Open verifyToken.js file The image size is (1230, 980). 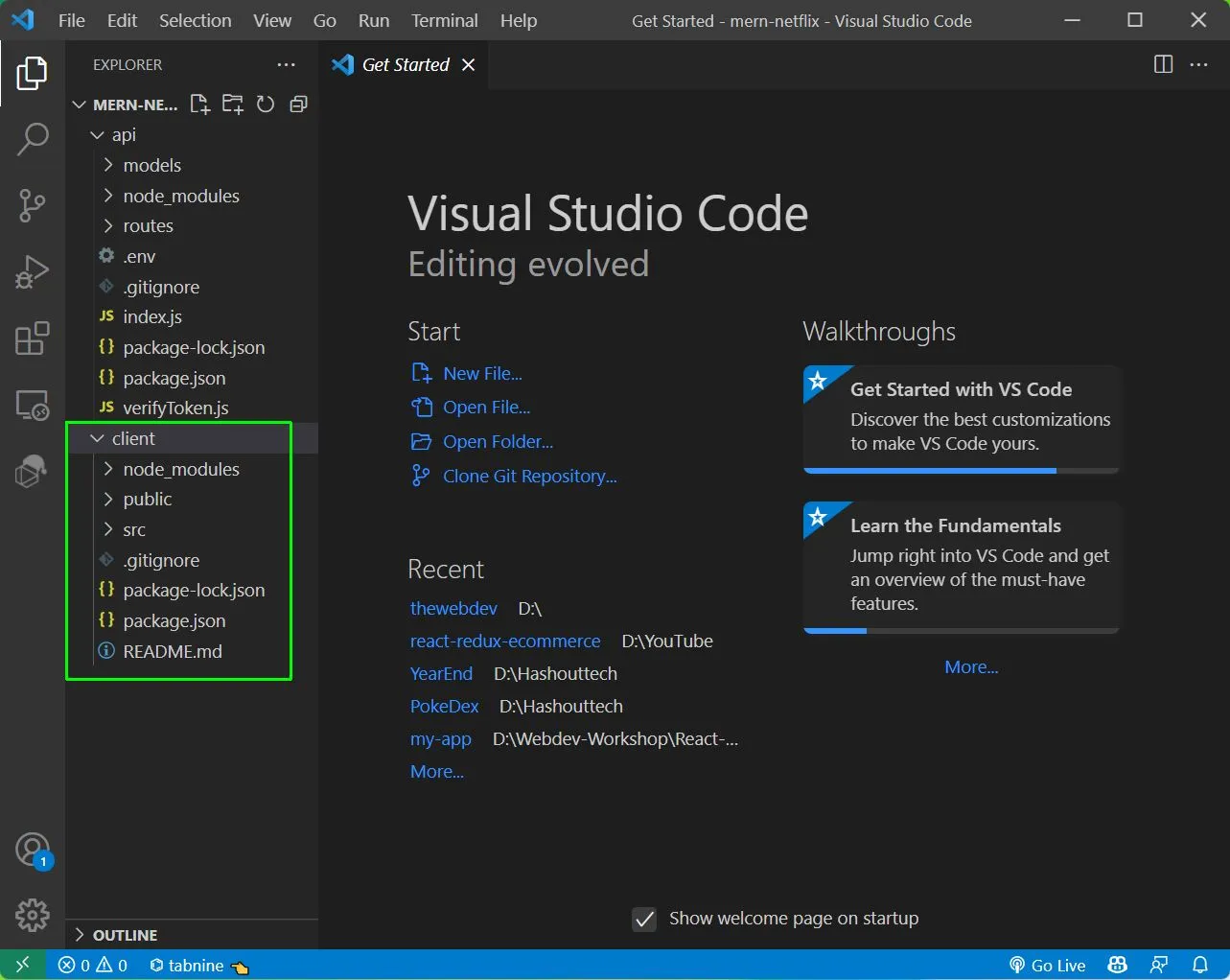point(192,408)
